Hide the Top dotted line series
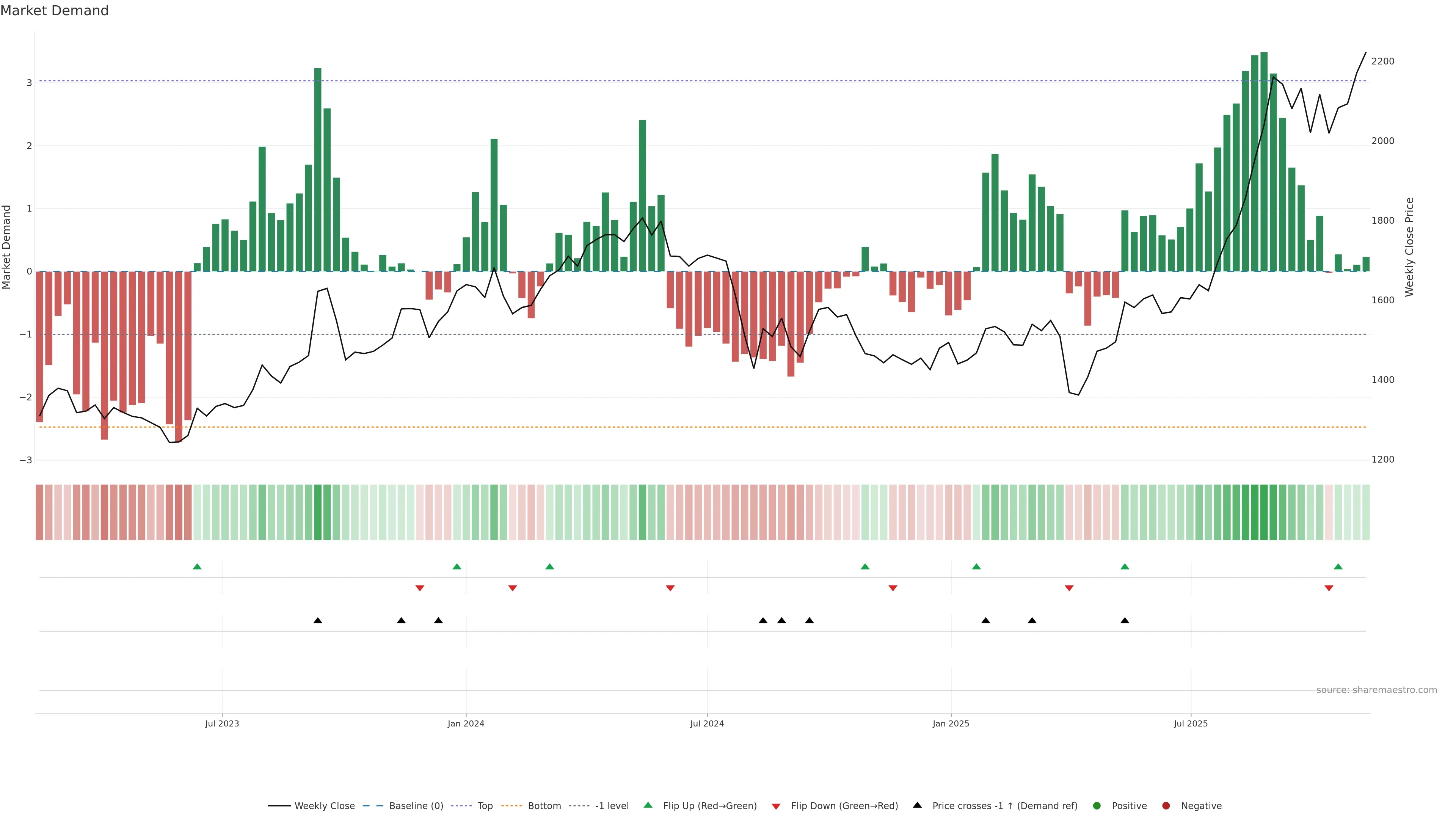The width and height of the screenshot is (1456, 819). point(485,806)
